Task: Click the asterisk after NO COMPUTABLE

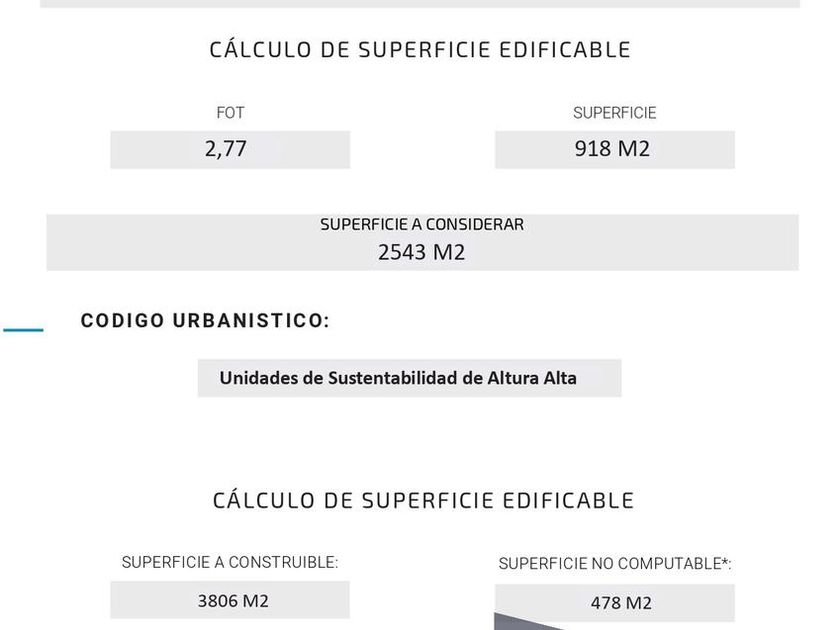Action: coord(725,562)
